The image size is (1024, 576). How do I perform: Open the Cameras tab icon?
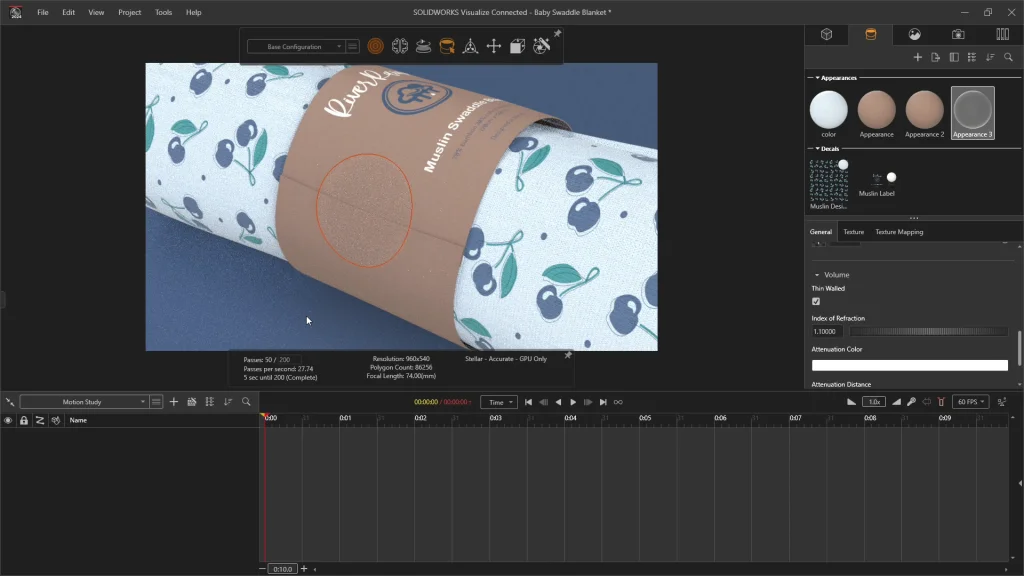tap(958, 34)
